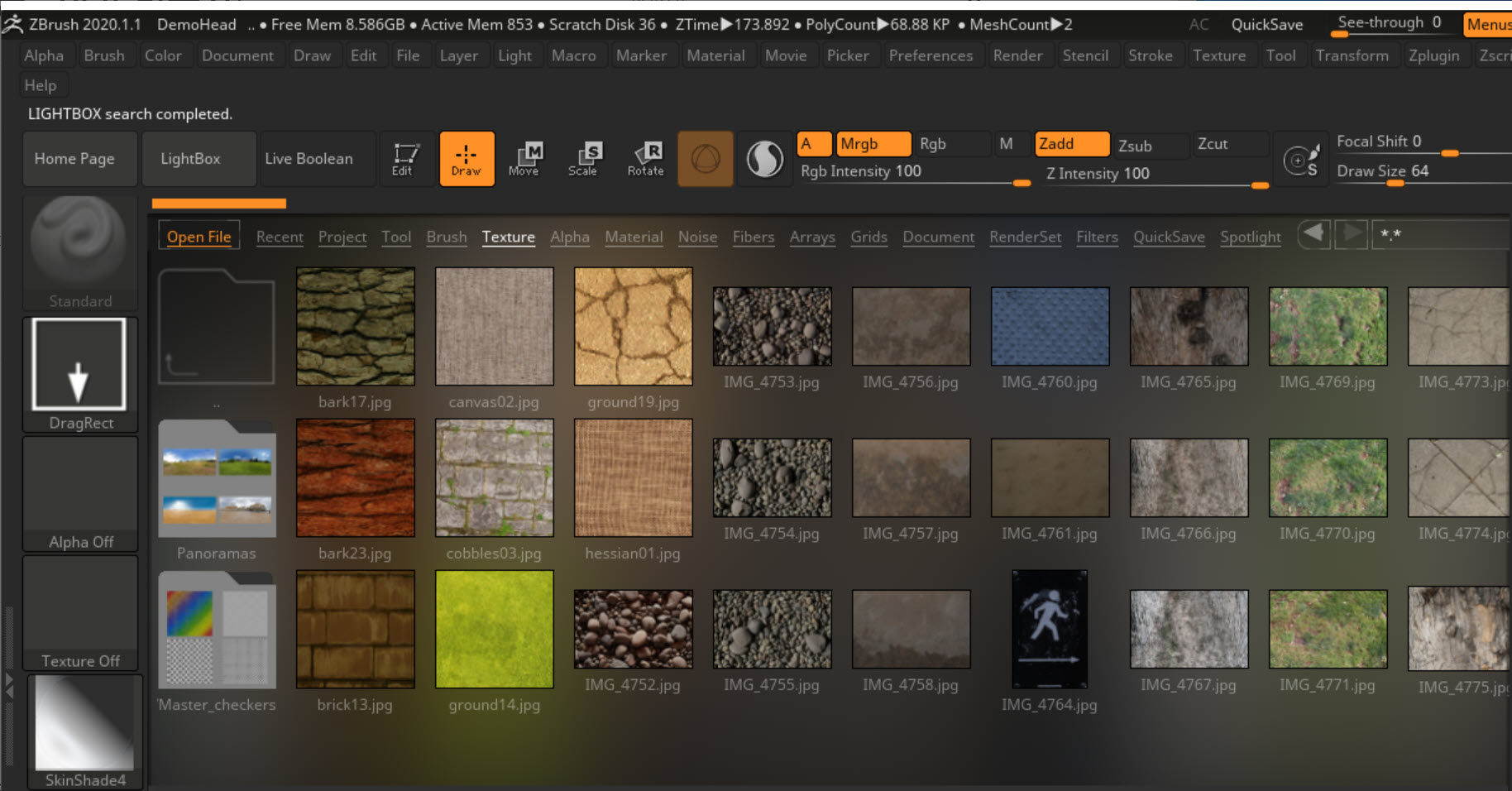
Task: Toggle the Zsub sculpt mode
Action: (1150, 146)
